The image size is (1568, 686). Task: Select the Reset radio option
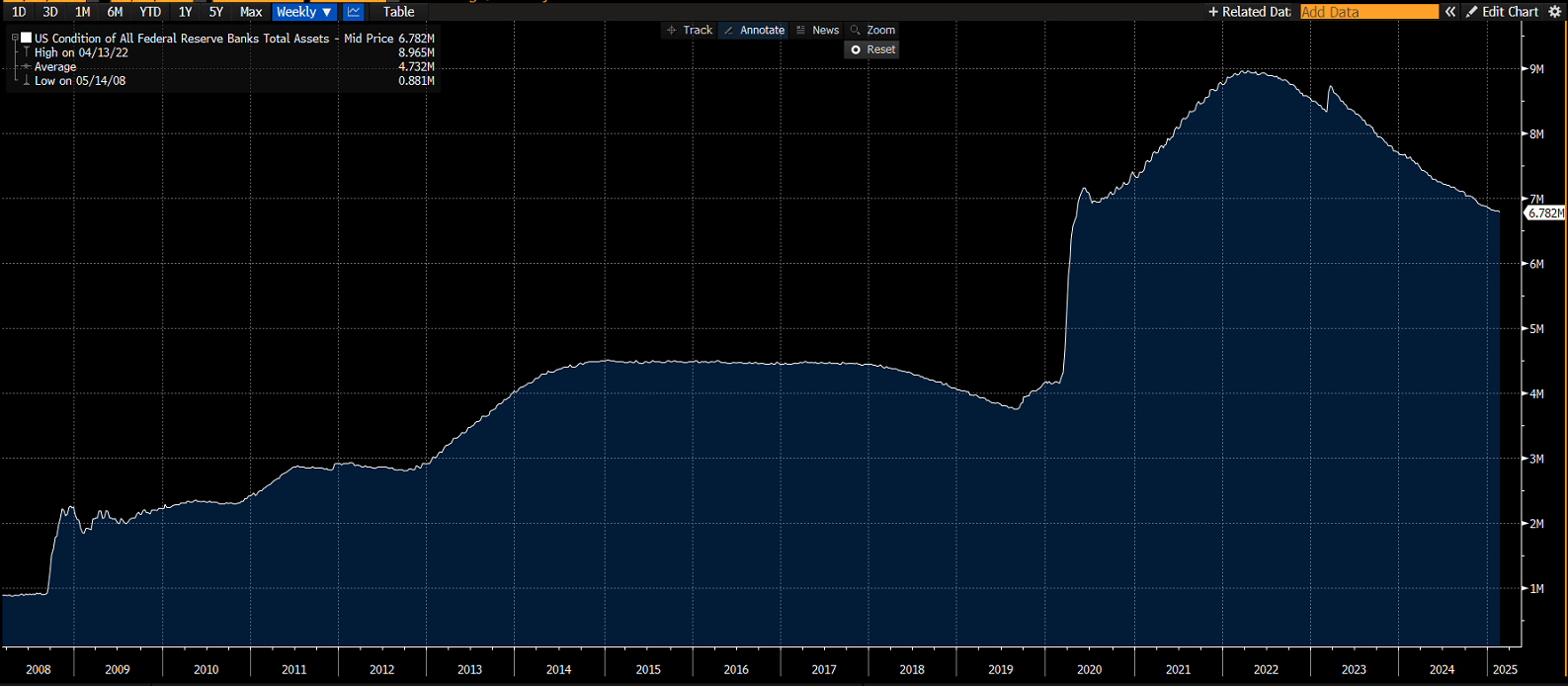[x=872, y=49]
